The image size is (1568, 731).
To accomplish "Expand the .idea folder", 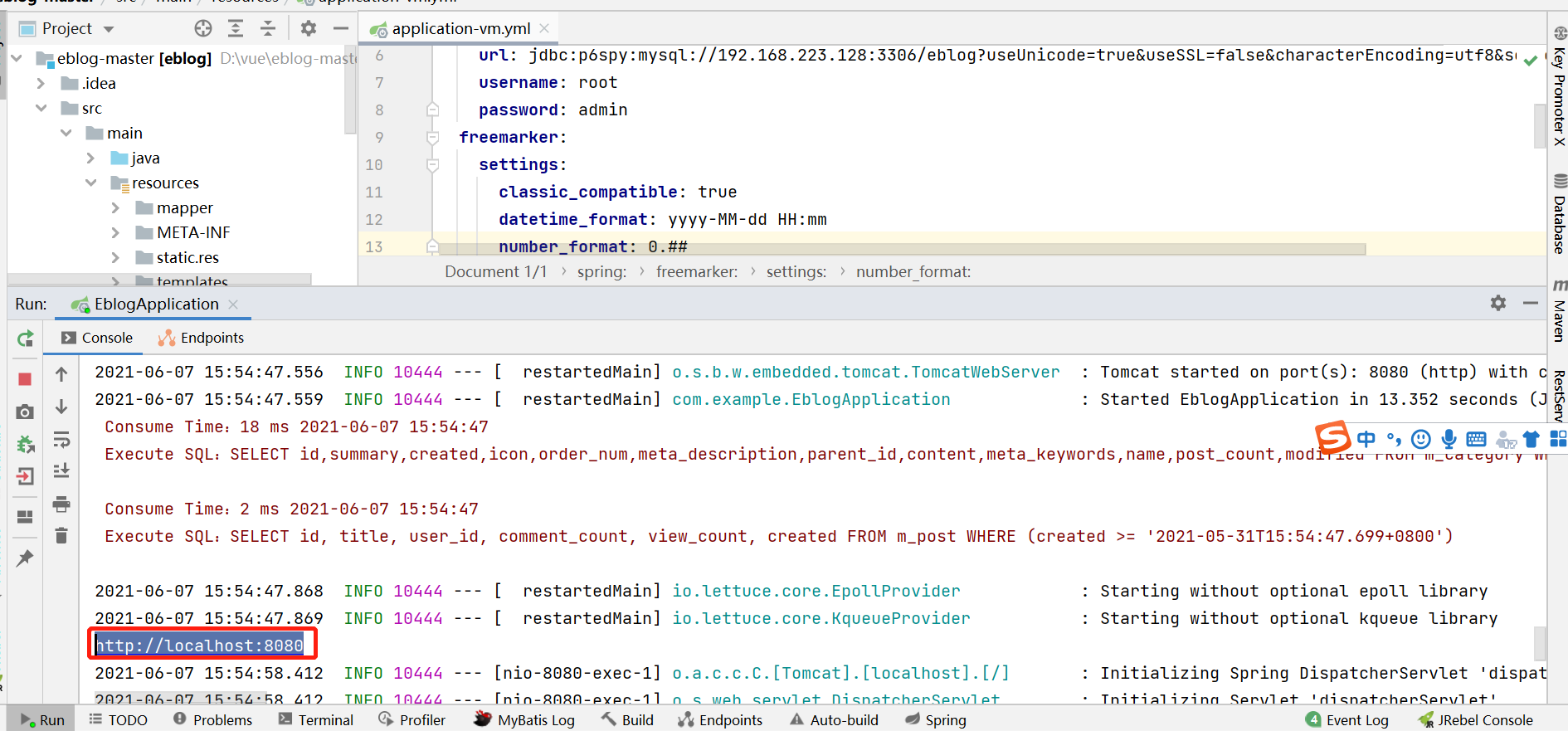I will click(41, 83).
